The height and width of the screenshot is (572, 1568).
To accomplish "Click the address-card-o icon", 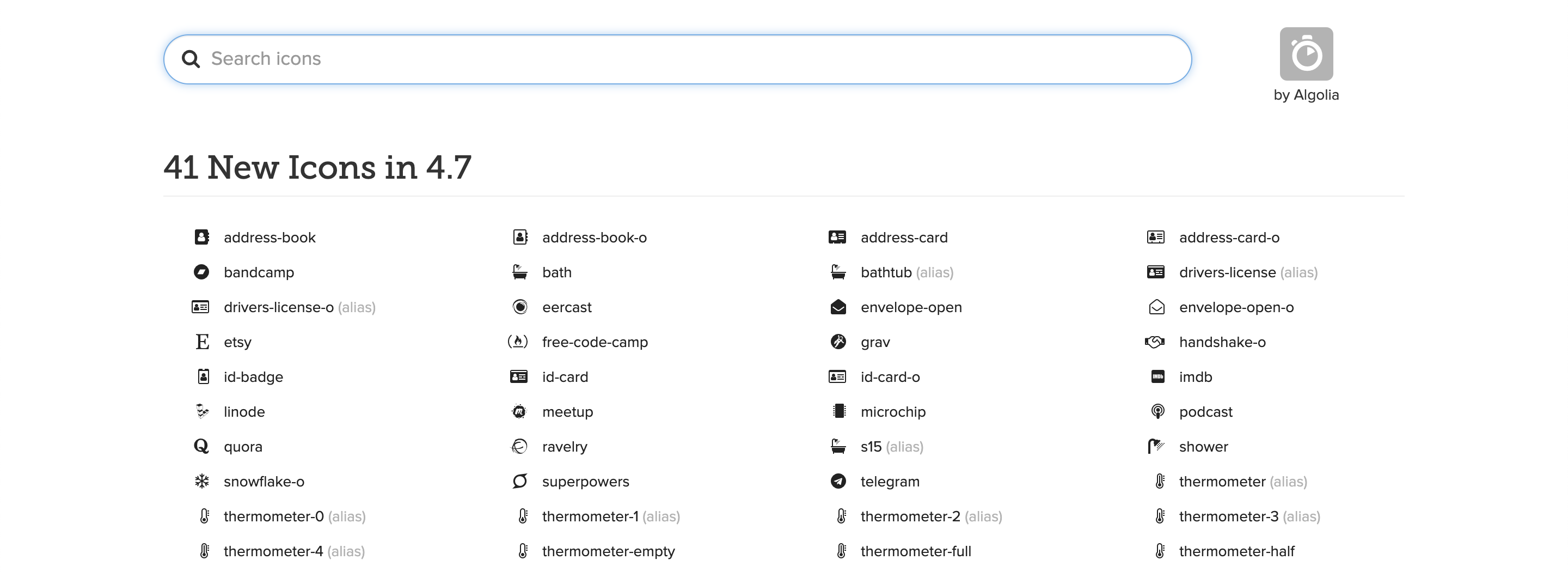I will point(1156,237).
